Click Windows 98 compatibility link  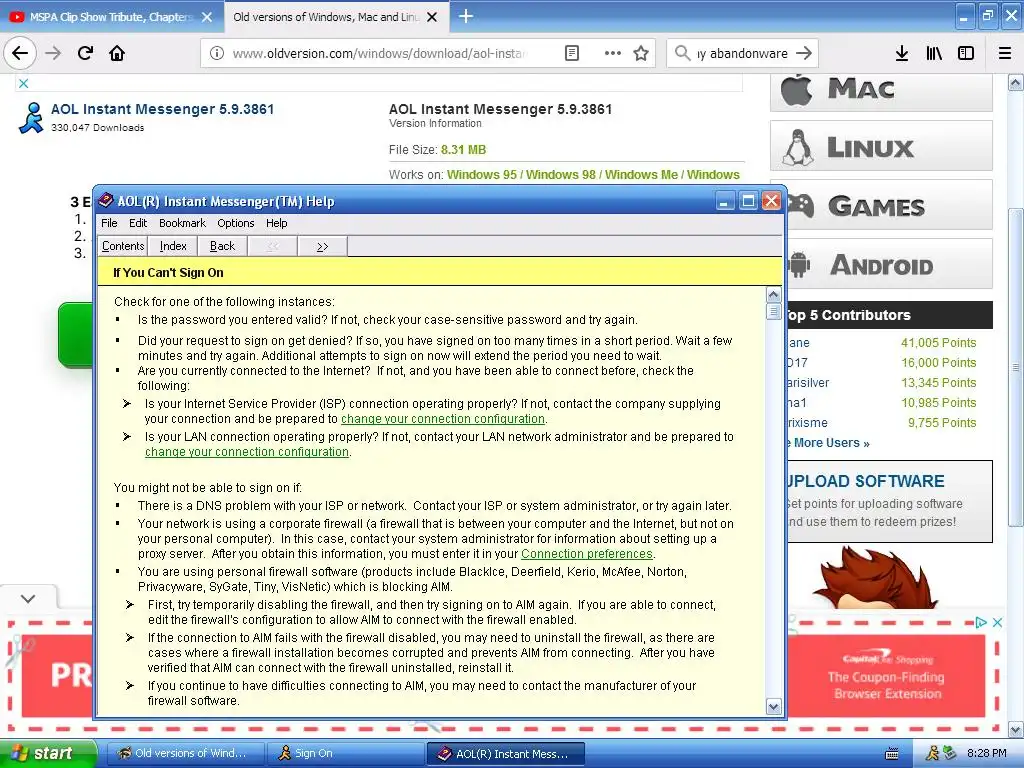tap(561, 174)
